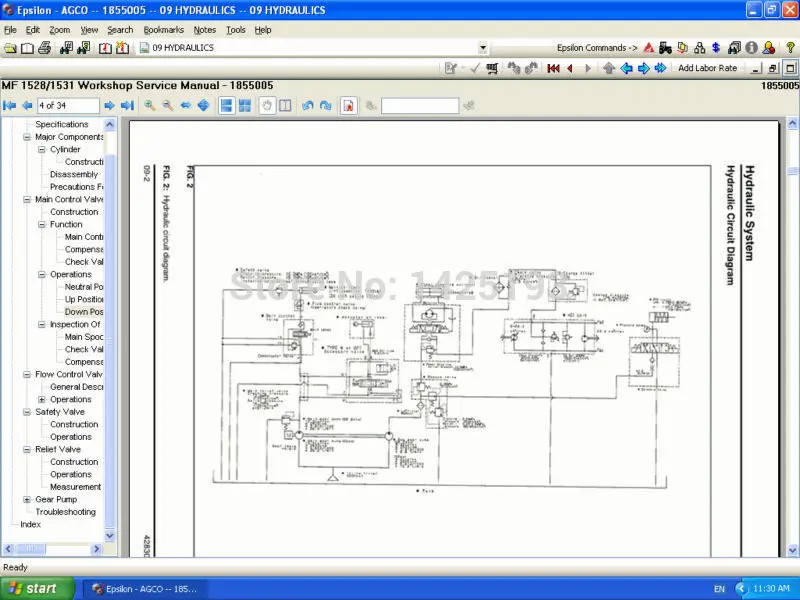Image resolution: width=800 pixels, height=600 pixels.
Task: Advance to the next page with arrow icon
Action: [x=109, y=106]
